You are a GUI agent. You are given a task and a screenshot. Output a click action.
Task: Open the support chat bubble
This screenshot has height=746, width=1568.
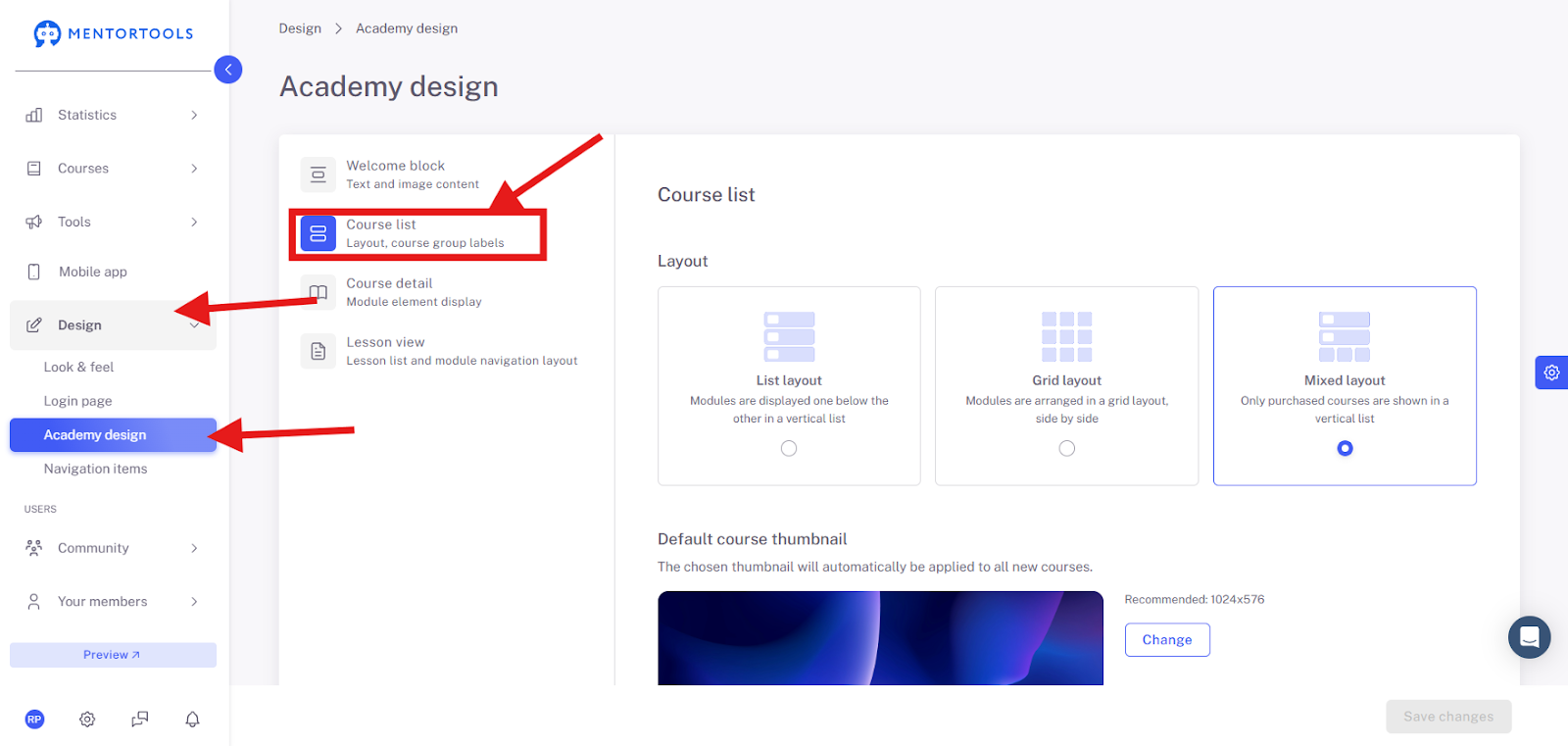tap(1530, 637)
